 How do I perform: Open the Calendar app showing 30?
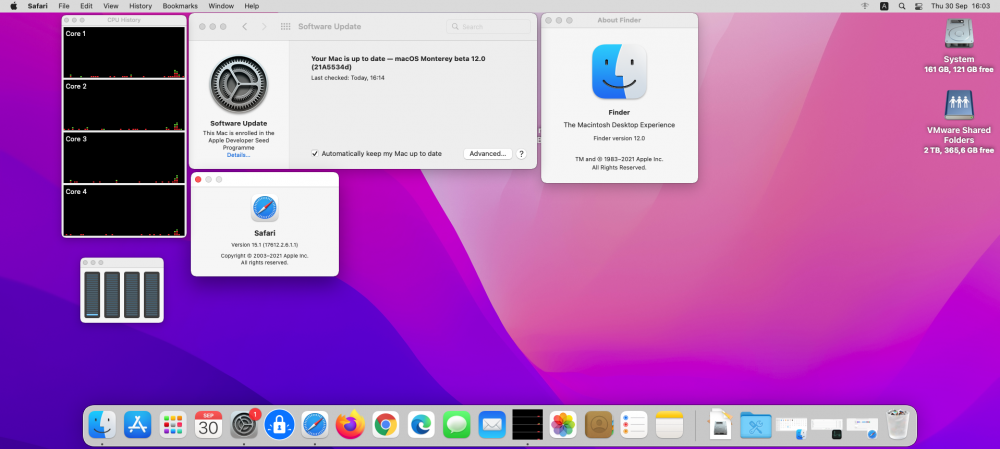tap(209, 424)
